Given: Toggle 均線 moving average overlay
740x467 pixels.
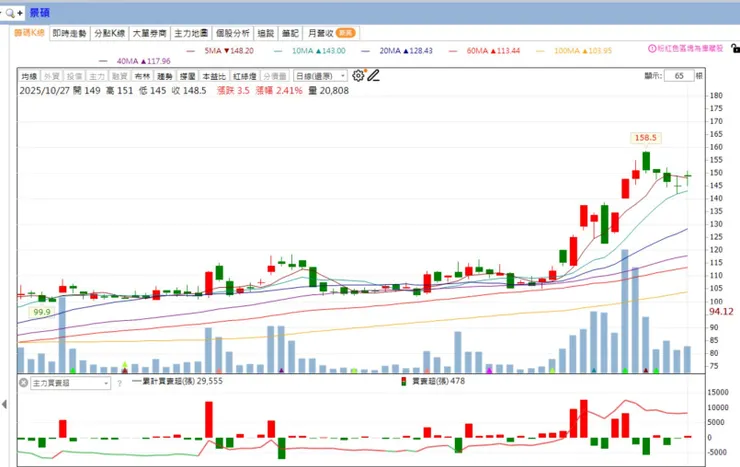Looking at the screenshot, I should pyautogui.click(x=29, y=76).
